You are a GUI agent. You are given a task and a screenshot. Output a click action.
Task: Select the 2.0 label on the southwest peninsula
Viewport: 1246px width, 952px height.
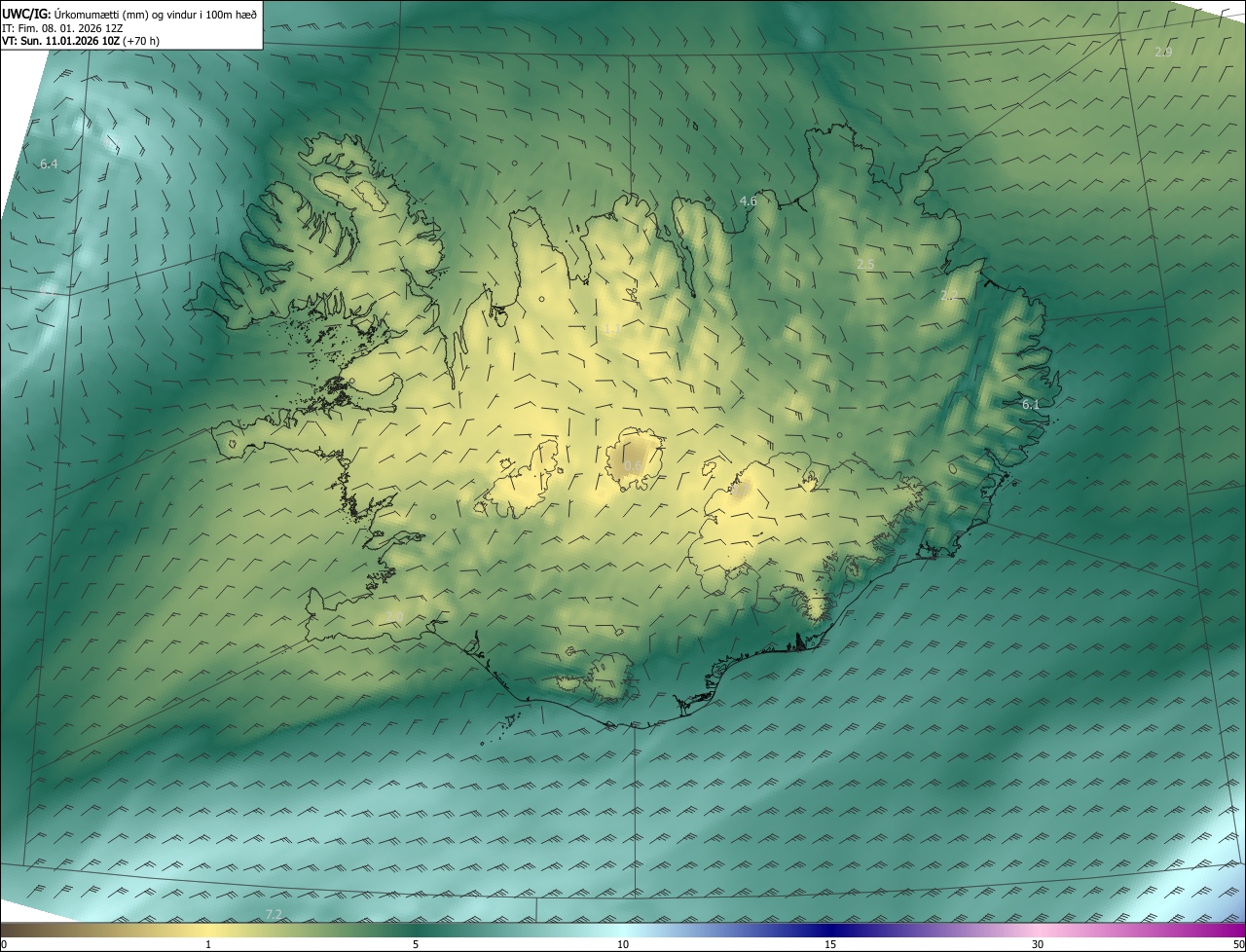click(394, 617)
